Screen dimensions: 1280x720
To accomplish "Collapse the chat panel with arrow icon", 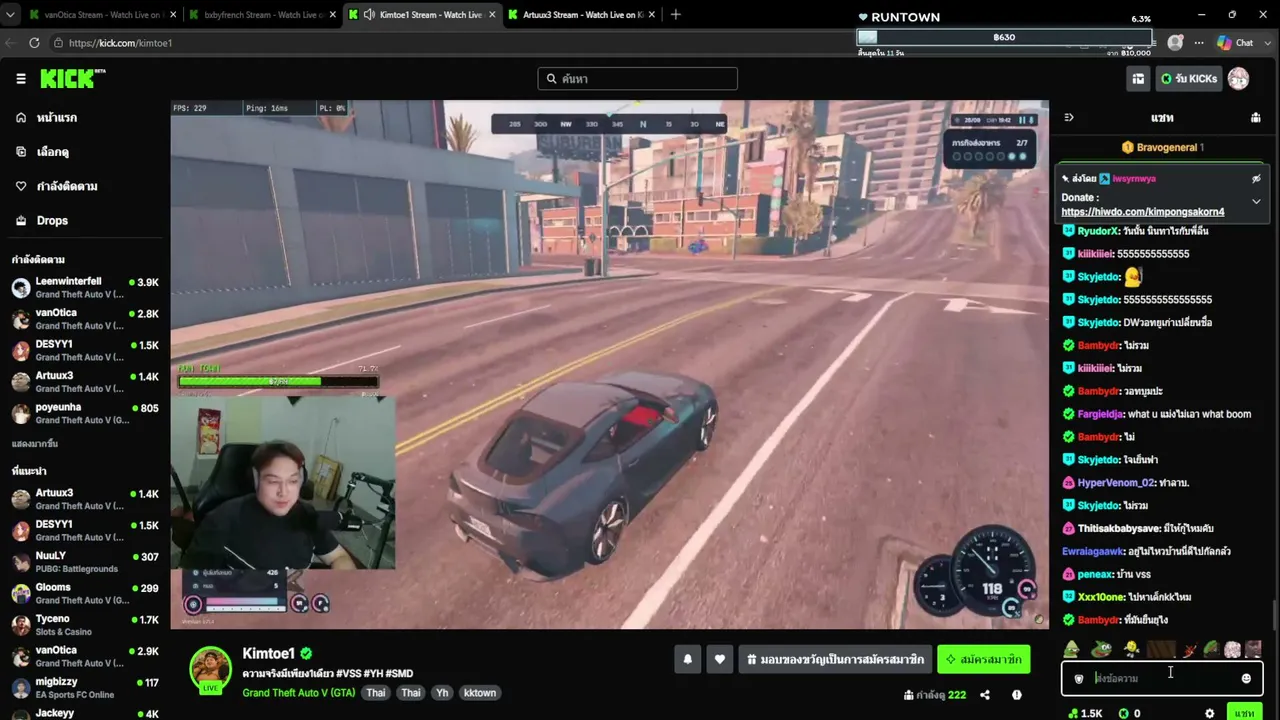I will [1068, 118].
